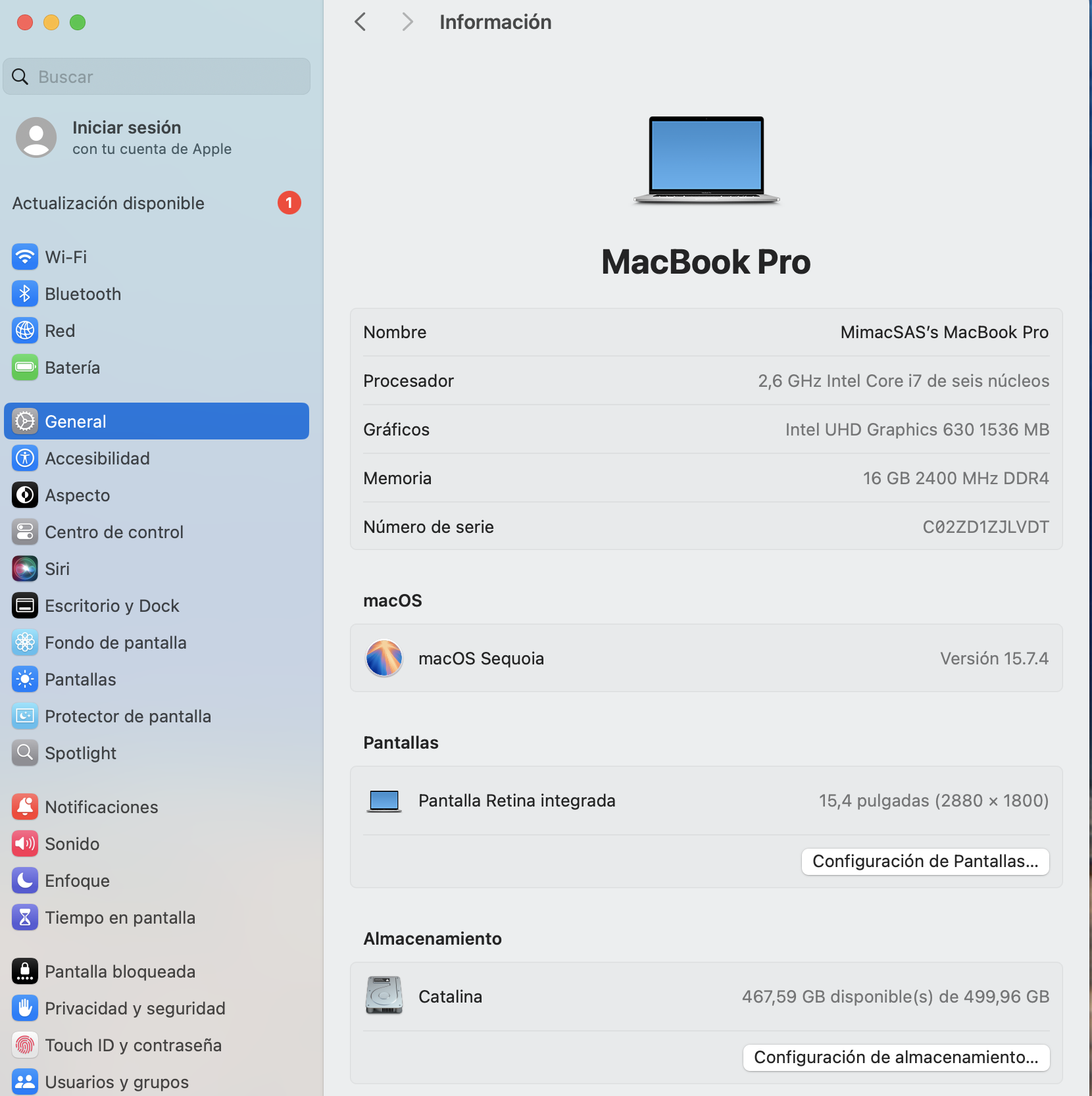Click the Wi-Fi icon in sidebar
1092x1096 pixels.
pyautogui.click(x=25, y=257)
